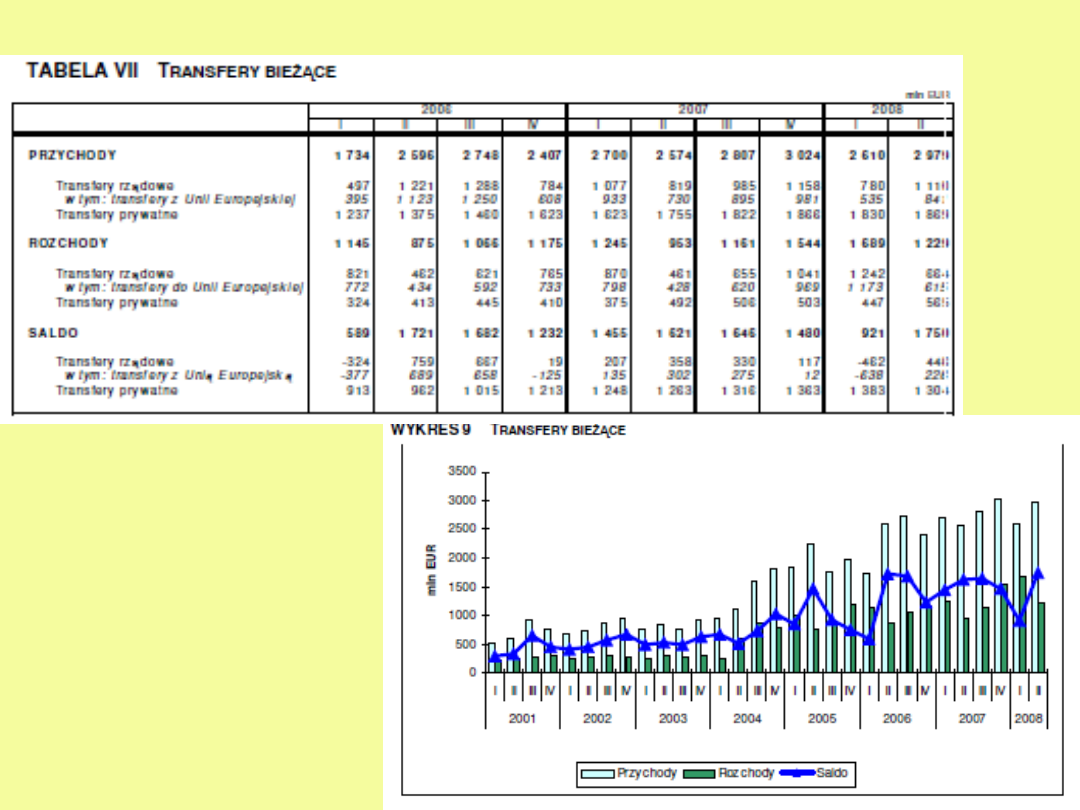The height and width of the screenshot is (810, 1080).
Task: Click the SALDO row label in table
Action: pyautogui.click(x=53, y=332)
